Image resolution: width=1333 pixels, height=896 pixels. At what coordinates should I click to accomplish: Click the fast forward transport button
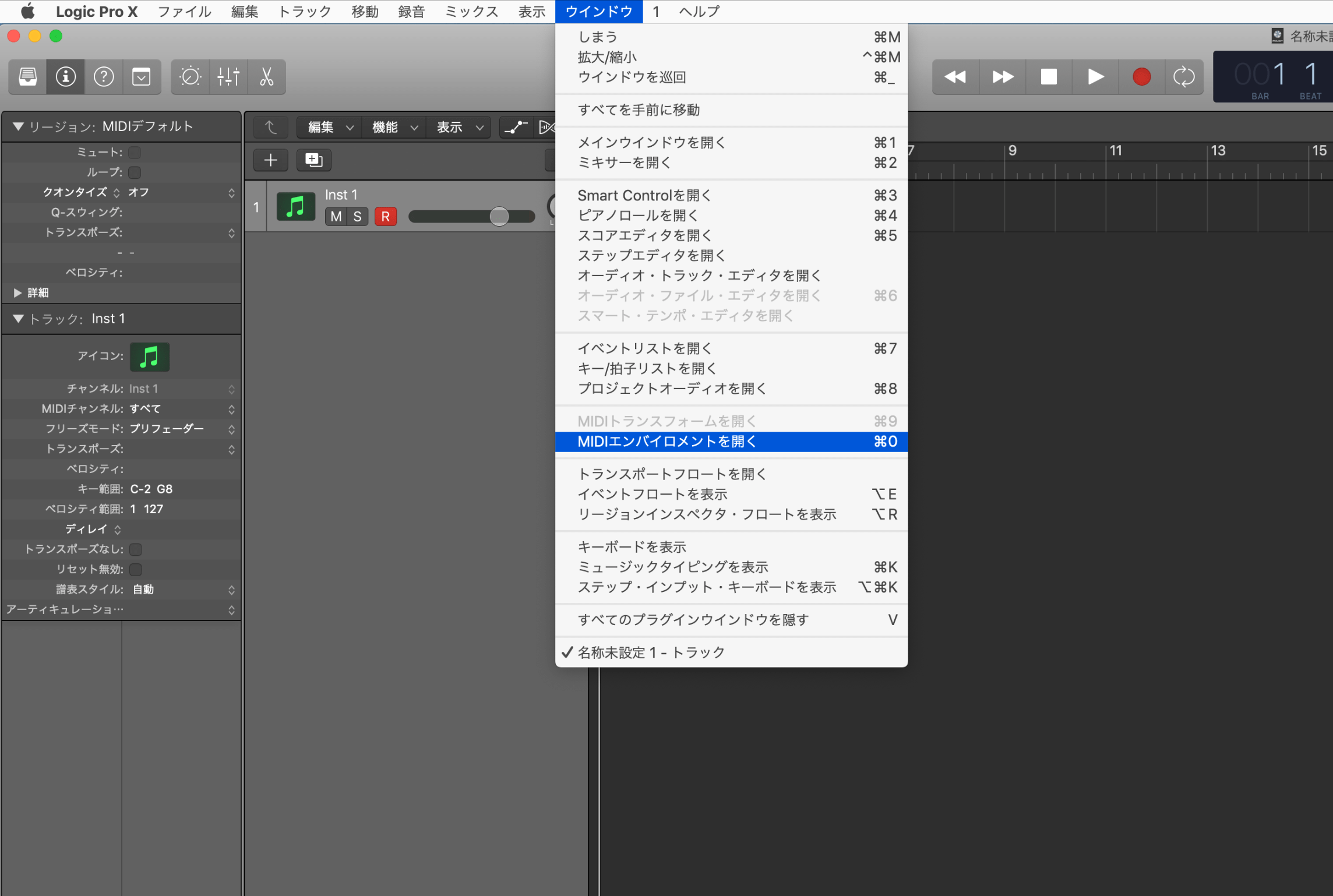point(1002,76)
